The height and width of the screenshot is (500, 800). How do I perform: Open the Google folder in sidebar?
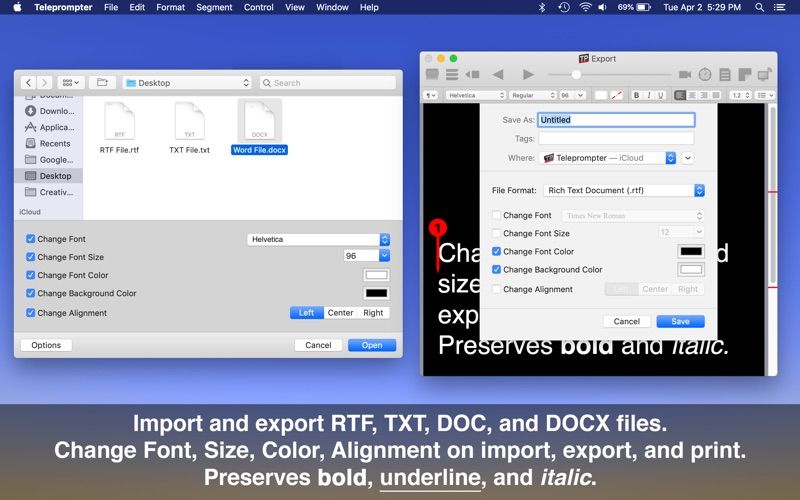click(49, 160)
